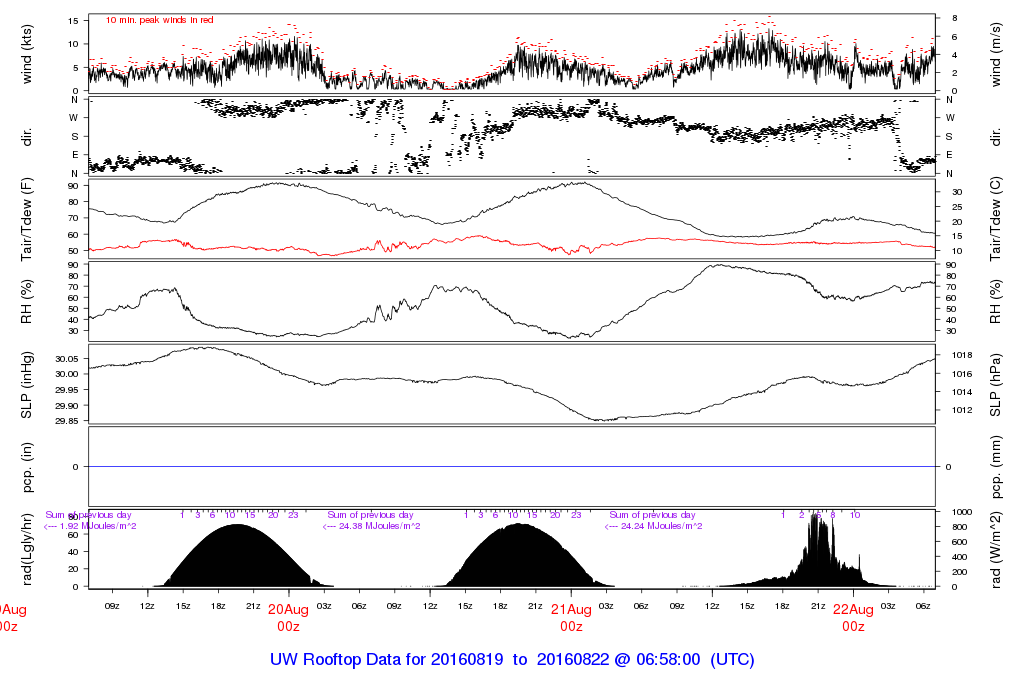1024x700 pixels.
Task: Select the 'SLP (inHg)' axis label
Action: pyautogui.click(x=27, y=385)
